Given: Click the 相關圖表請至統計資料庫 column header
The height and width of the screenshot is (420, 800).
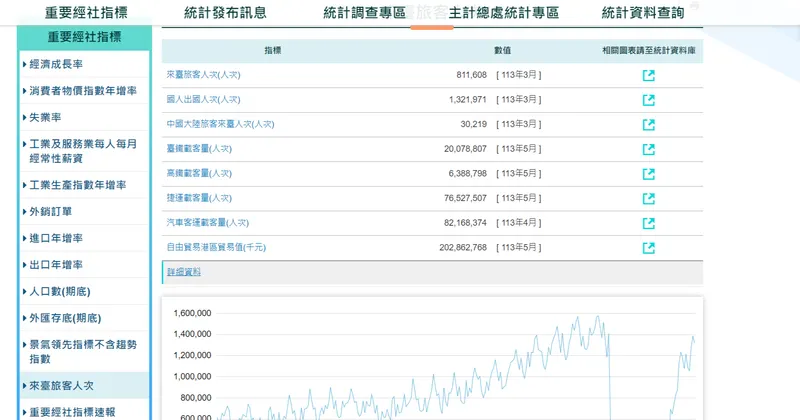Looking at the screenshot, I should click(648, 51).
